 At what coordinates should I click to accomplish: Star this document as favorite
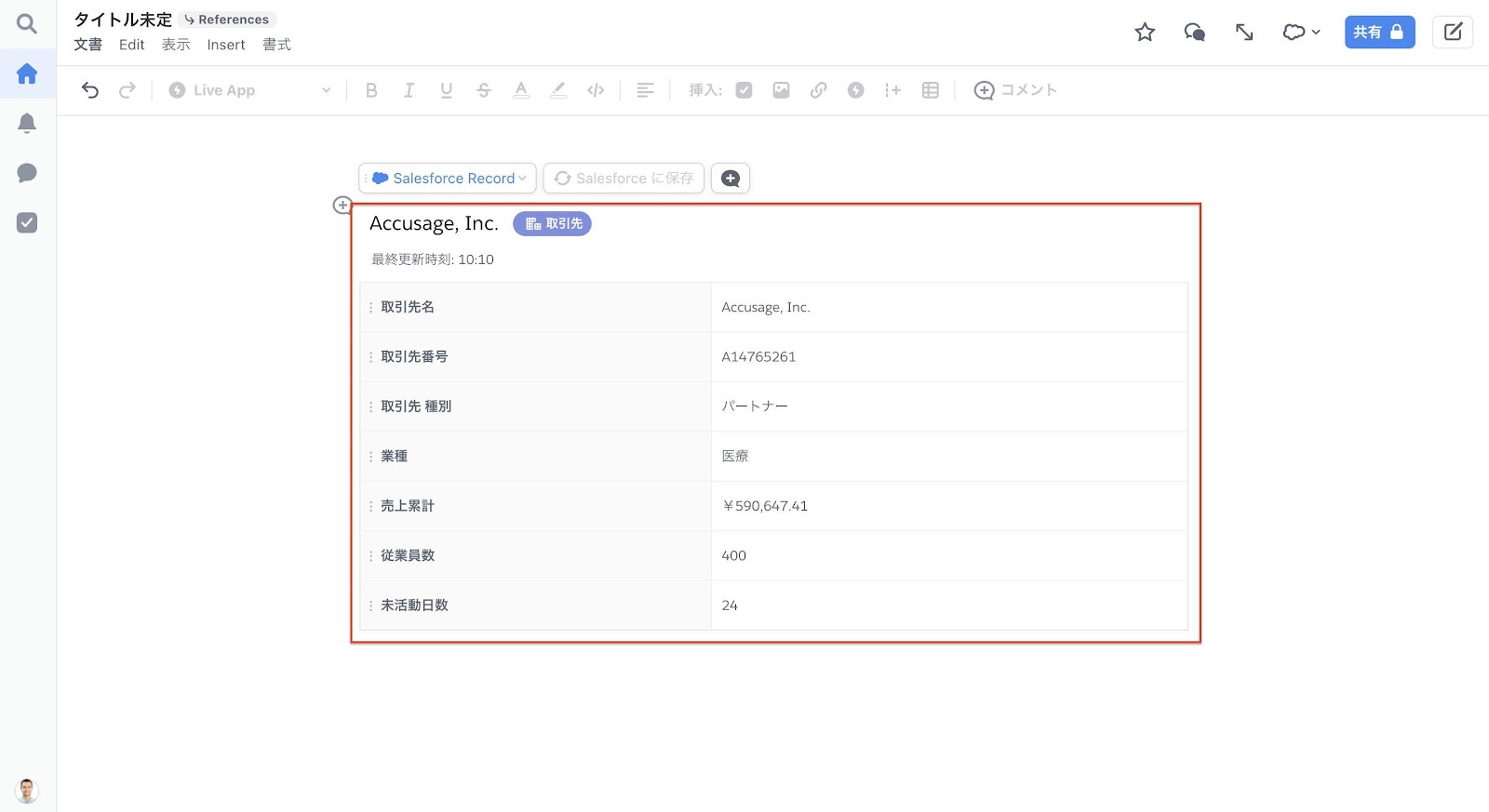1145,33
